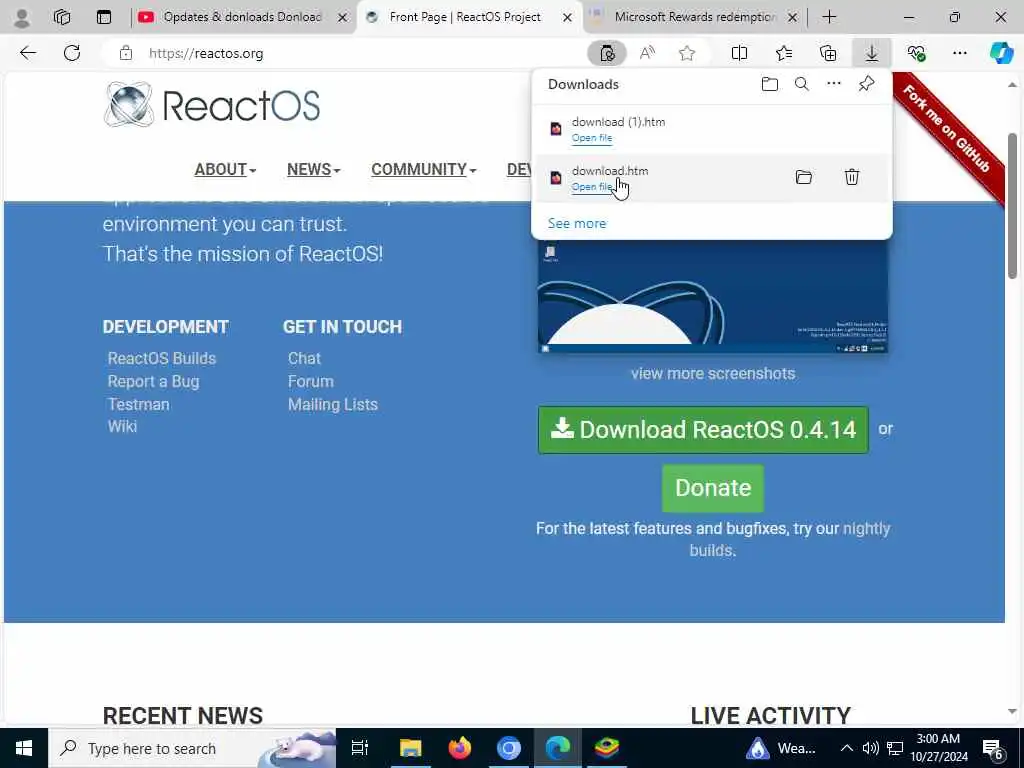Click the ReactOS desktop screenshot thumbnail

click(x=712, y=297)
